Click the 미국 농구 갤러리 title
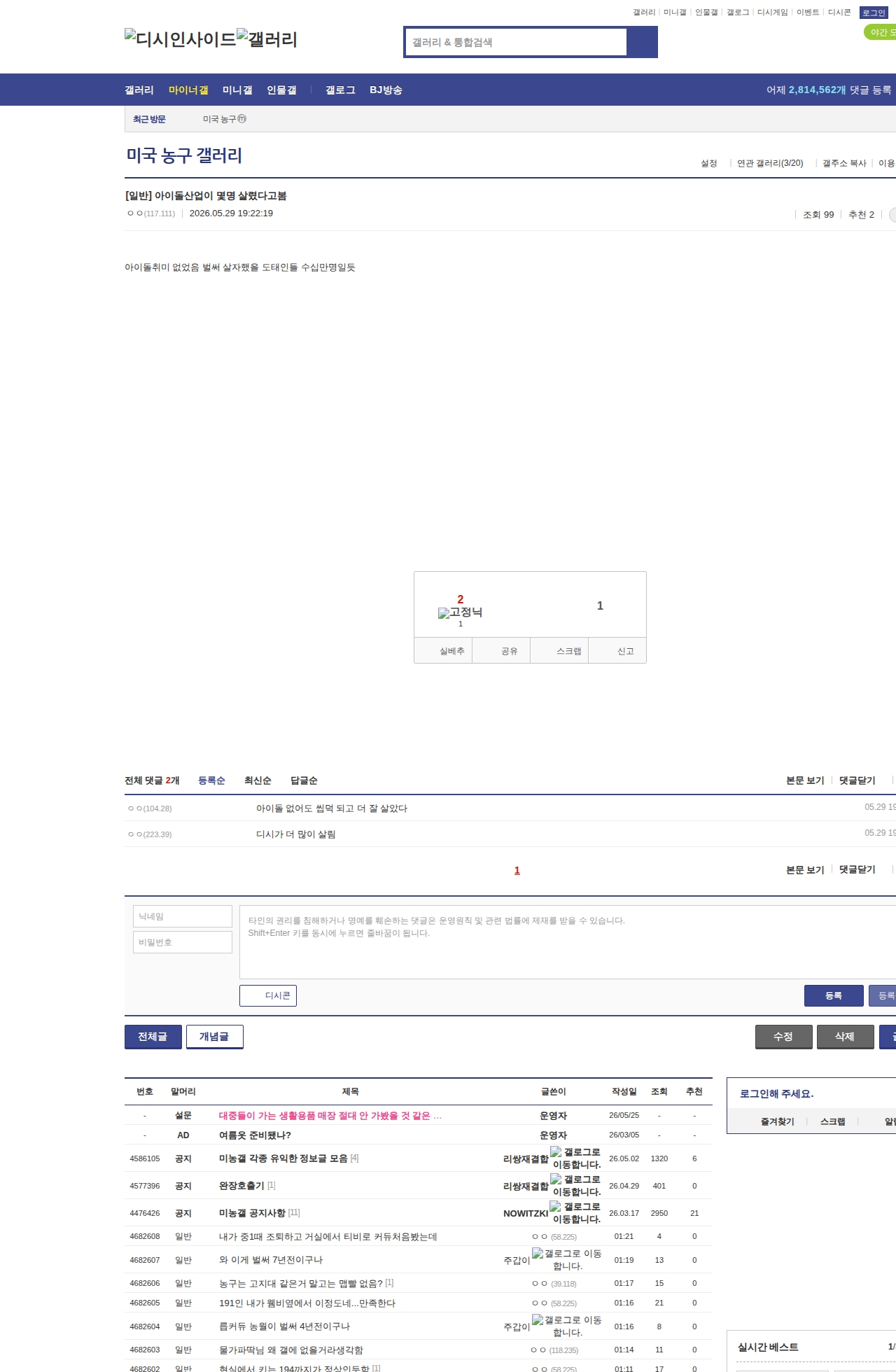The height and width of the screenshot is (1372, 896). pos(184,155)
